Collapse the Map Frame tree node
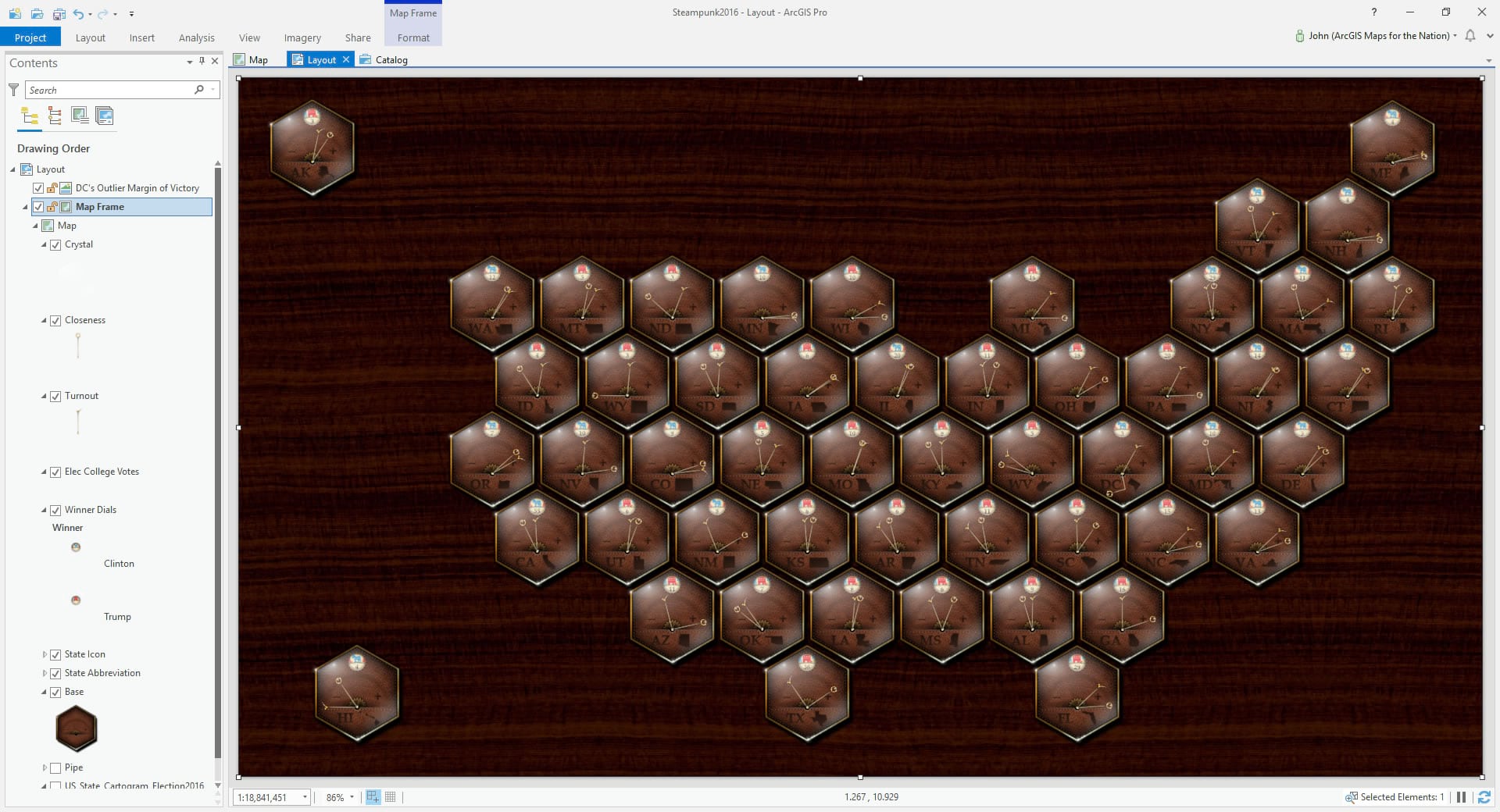Viewport: 1500px width, 812px height. click(25, 207)
